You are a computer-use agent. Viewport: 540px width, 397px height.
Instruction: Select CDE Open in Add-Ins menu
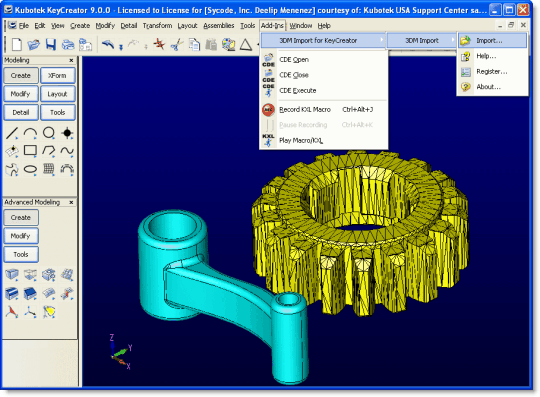point(324,60)
